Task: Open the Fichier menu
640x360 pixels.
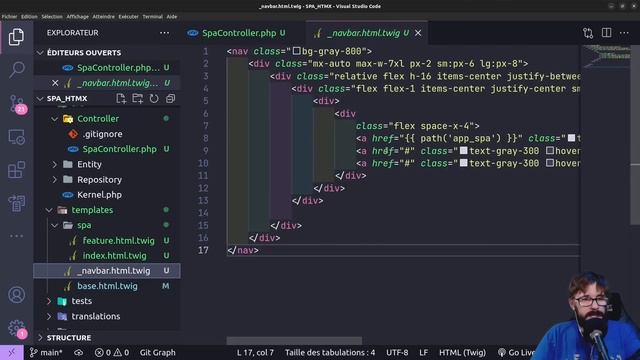Action: (x=9, y=17)
